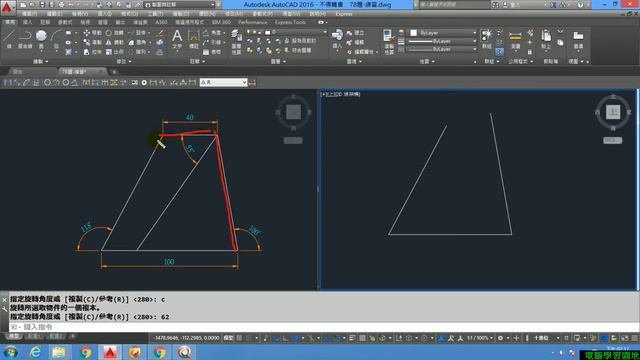Click the Erase tool icon
The width and height of the screenshot is (640, 360).
click(x=160, y=33)
